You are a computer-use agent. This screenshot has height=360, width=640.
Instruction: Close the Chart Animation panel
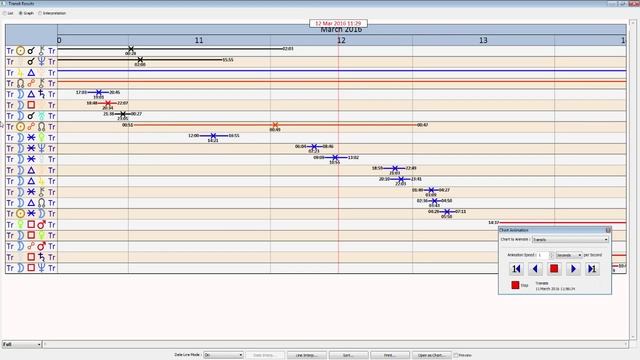(x=608, y=230)
